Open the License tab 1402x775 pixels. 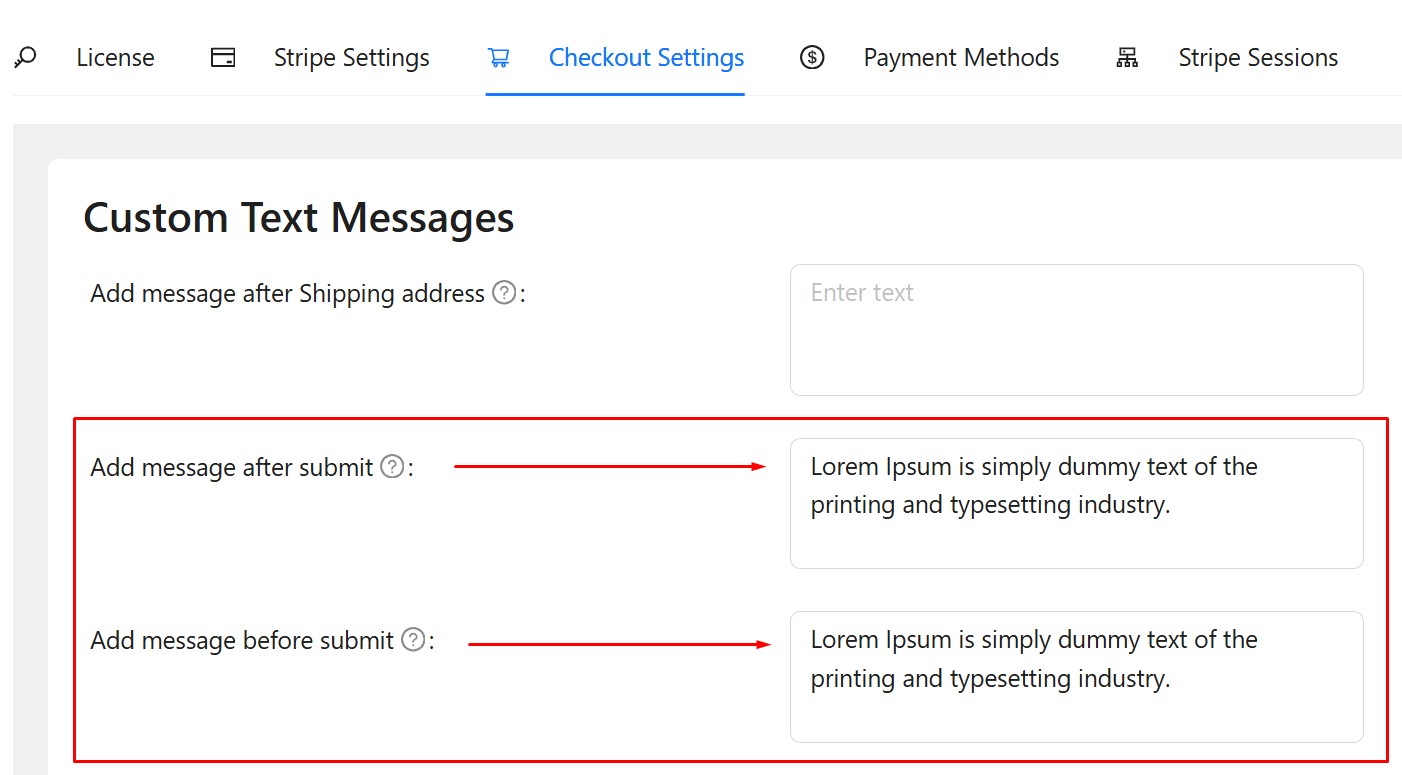(115, 58)
